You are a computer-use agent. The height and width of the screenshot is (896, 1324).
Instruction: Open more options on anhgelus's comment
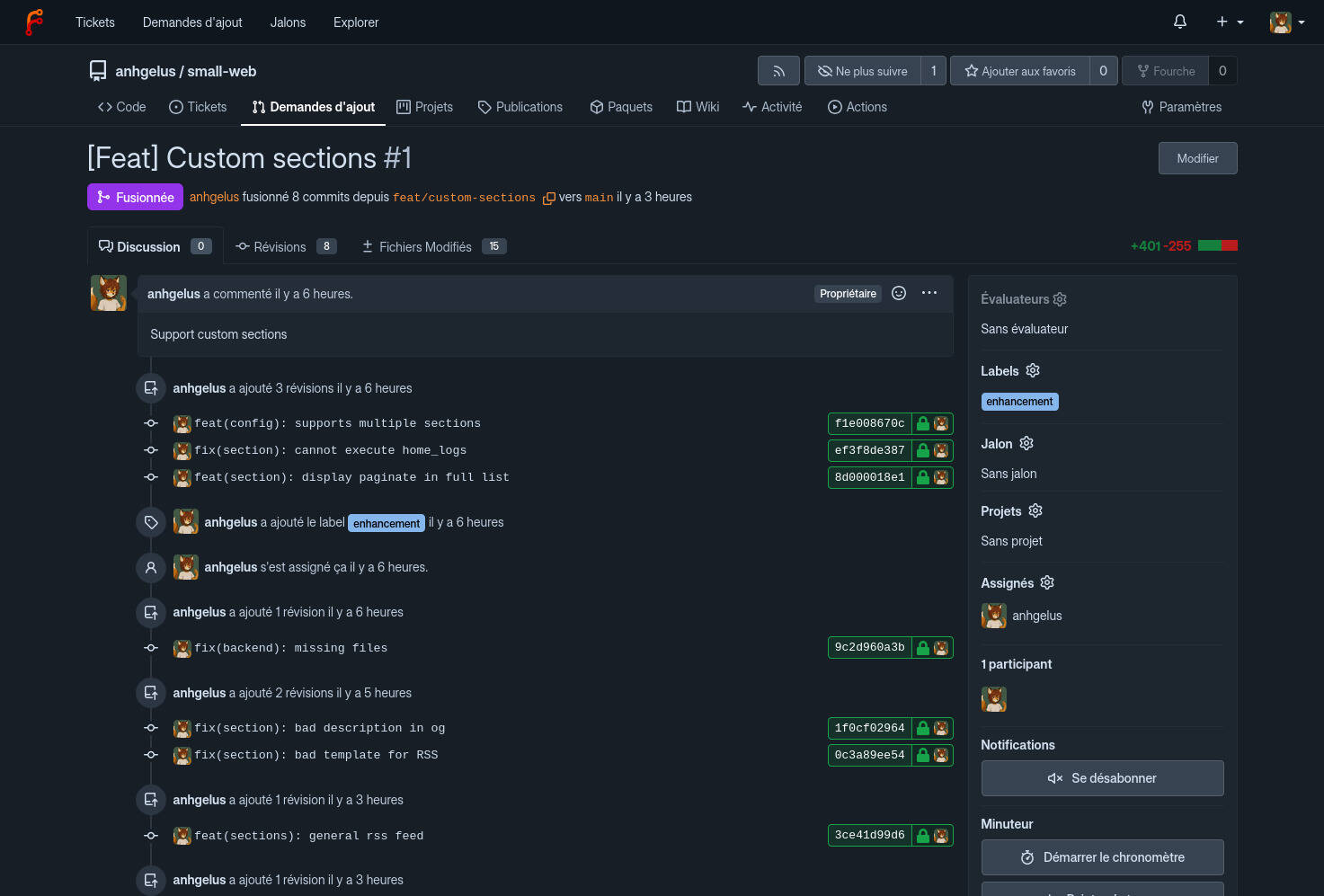coord(929,293)
